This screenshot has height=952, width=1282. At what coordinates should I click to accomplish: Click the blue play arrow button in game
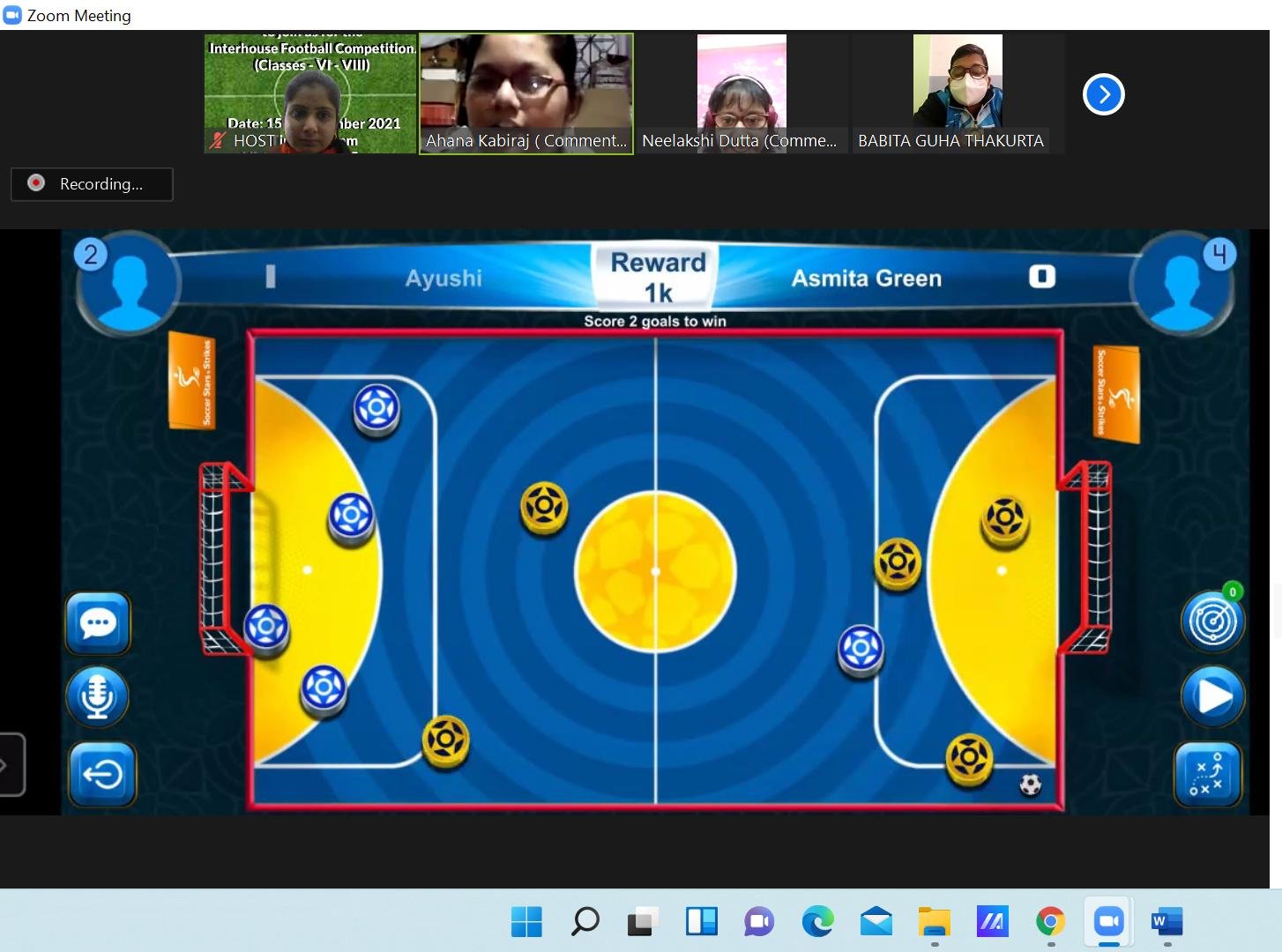(1212, 697)
